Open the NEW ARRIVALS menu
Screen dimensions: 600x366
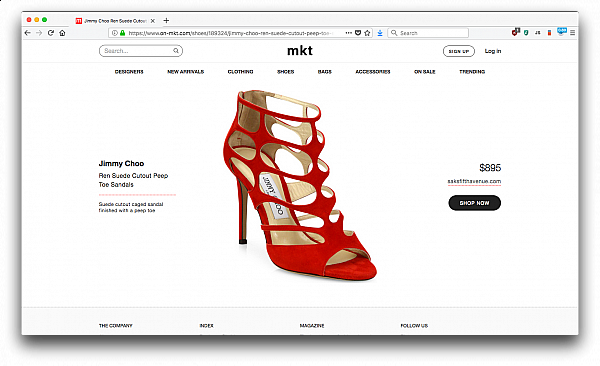186,72
